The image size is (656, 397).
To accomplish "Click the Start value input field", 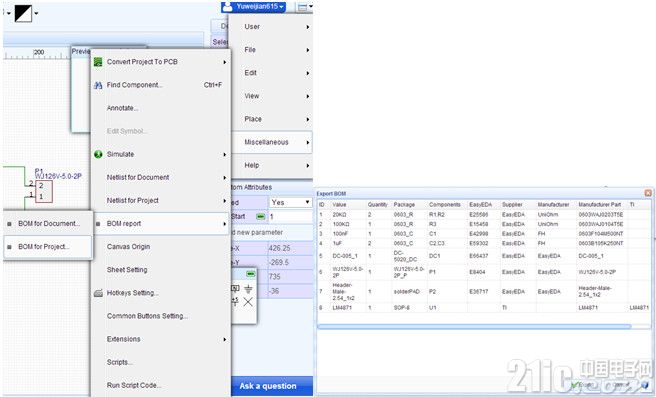I will coord(290,217).
